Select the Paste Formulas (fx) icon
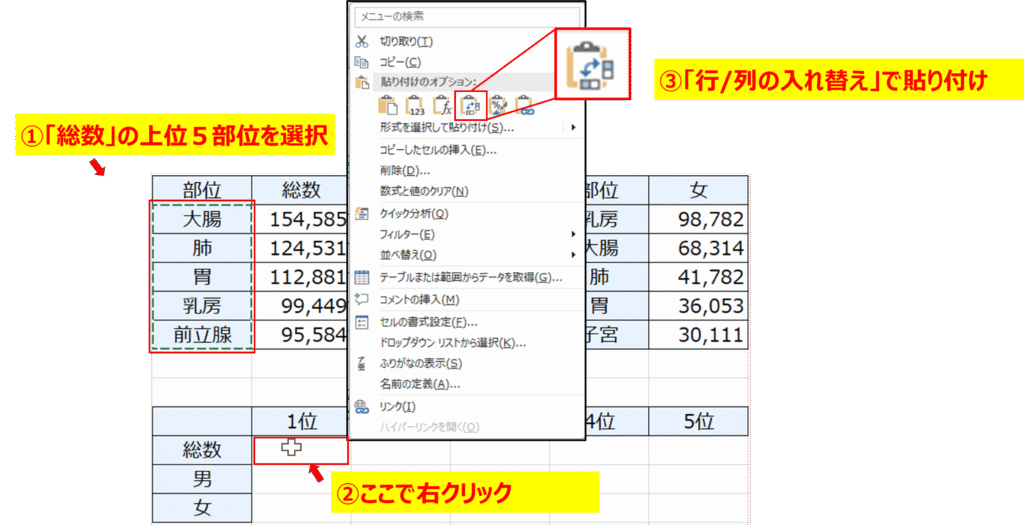This screenshot has height=532, width=1024. [x=443, y=104]
